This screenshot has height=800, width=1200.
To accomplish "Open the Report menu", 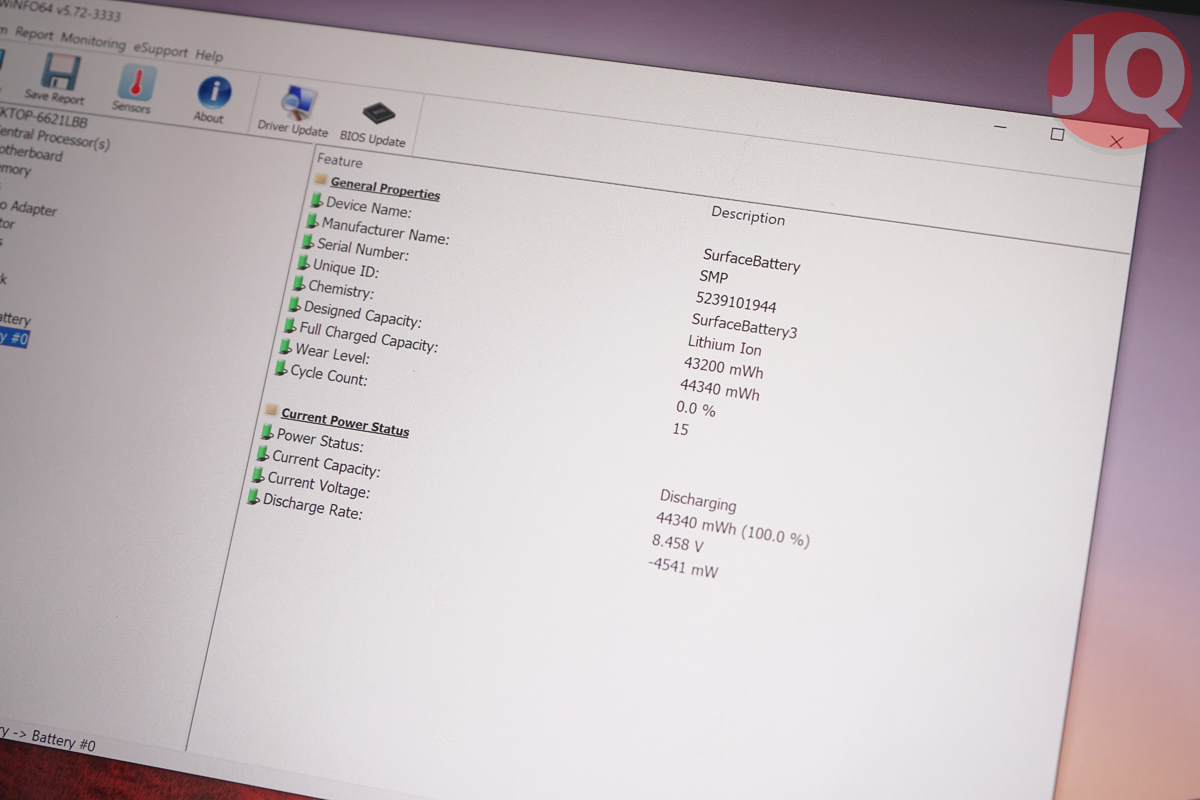I will (x=35, y=33).
